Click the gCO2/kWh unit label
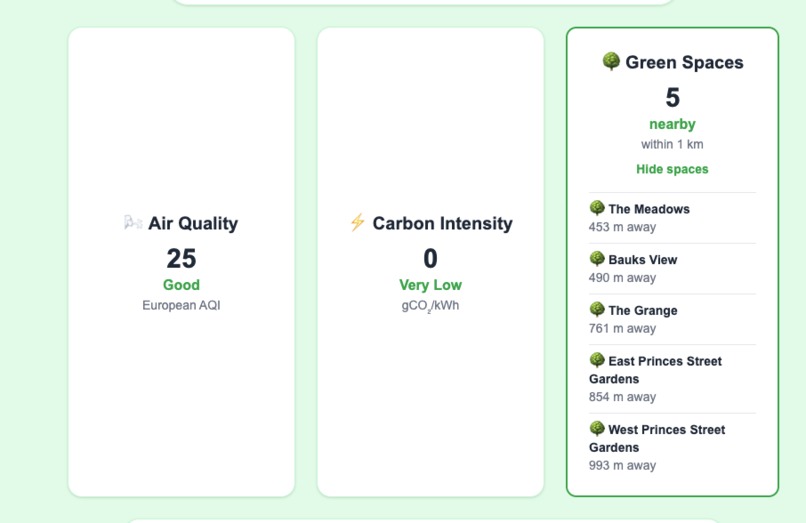Screen dimensions: 806x523 pyautogui.click(x=430, y=306)
